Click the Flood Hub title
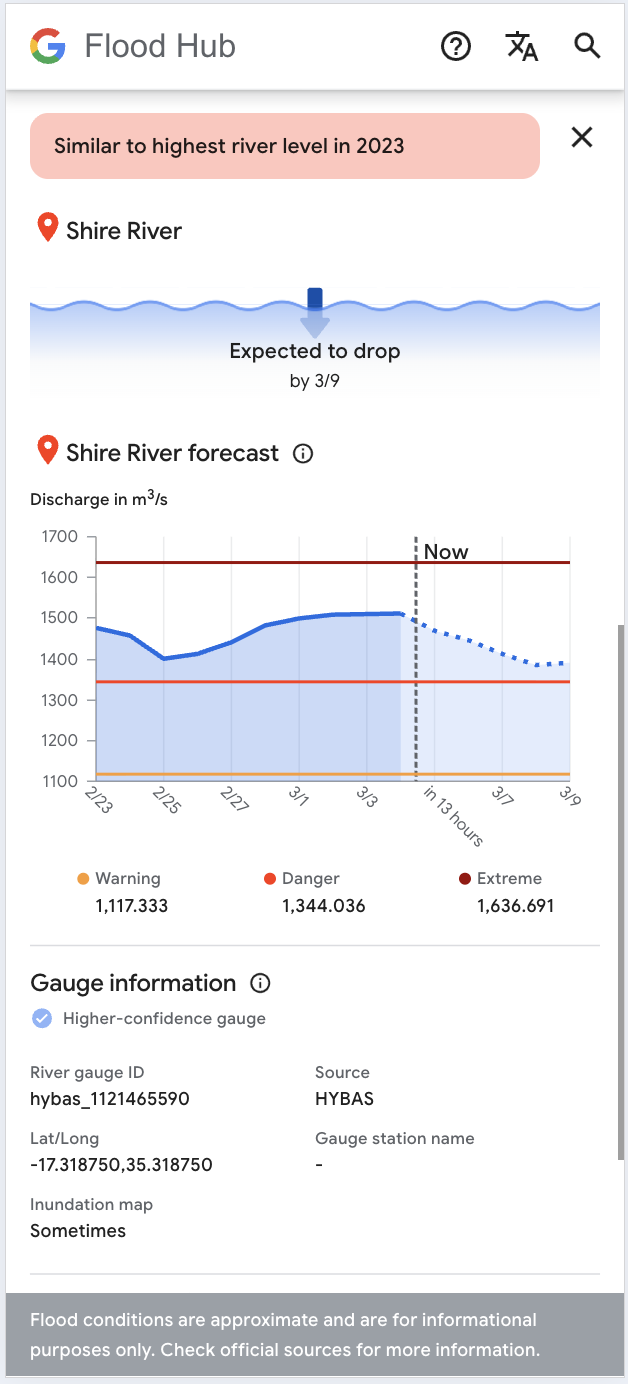This screenshot has height=1384, width=628. point(160,46)
